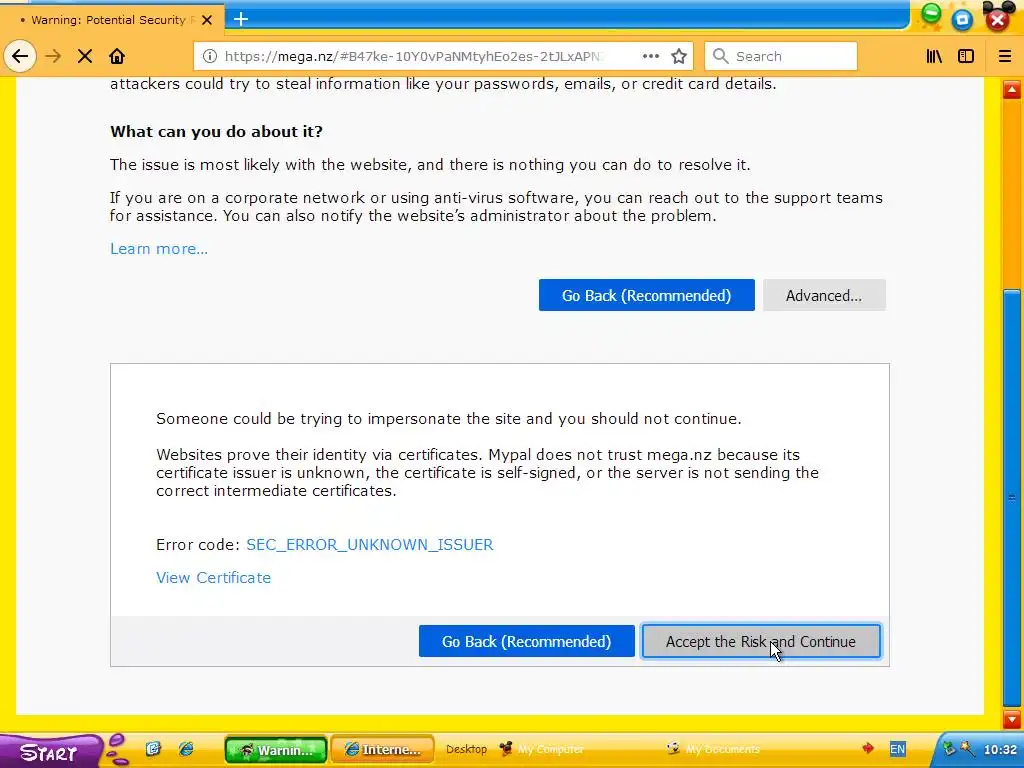Open the hamburger application menu

(1004, 56)
